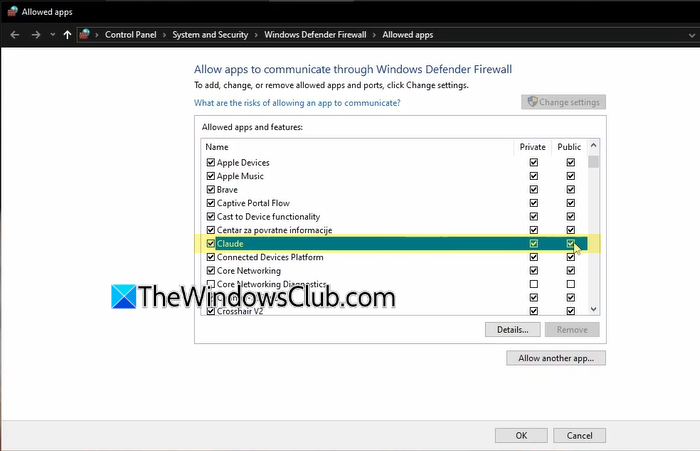
Task: Select the Captive Portal Flow row text
Action: pyautogui.click(x=253, y=203)
